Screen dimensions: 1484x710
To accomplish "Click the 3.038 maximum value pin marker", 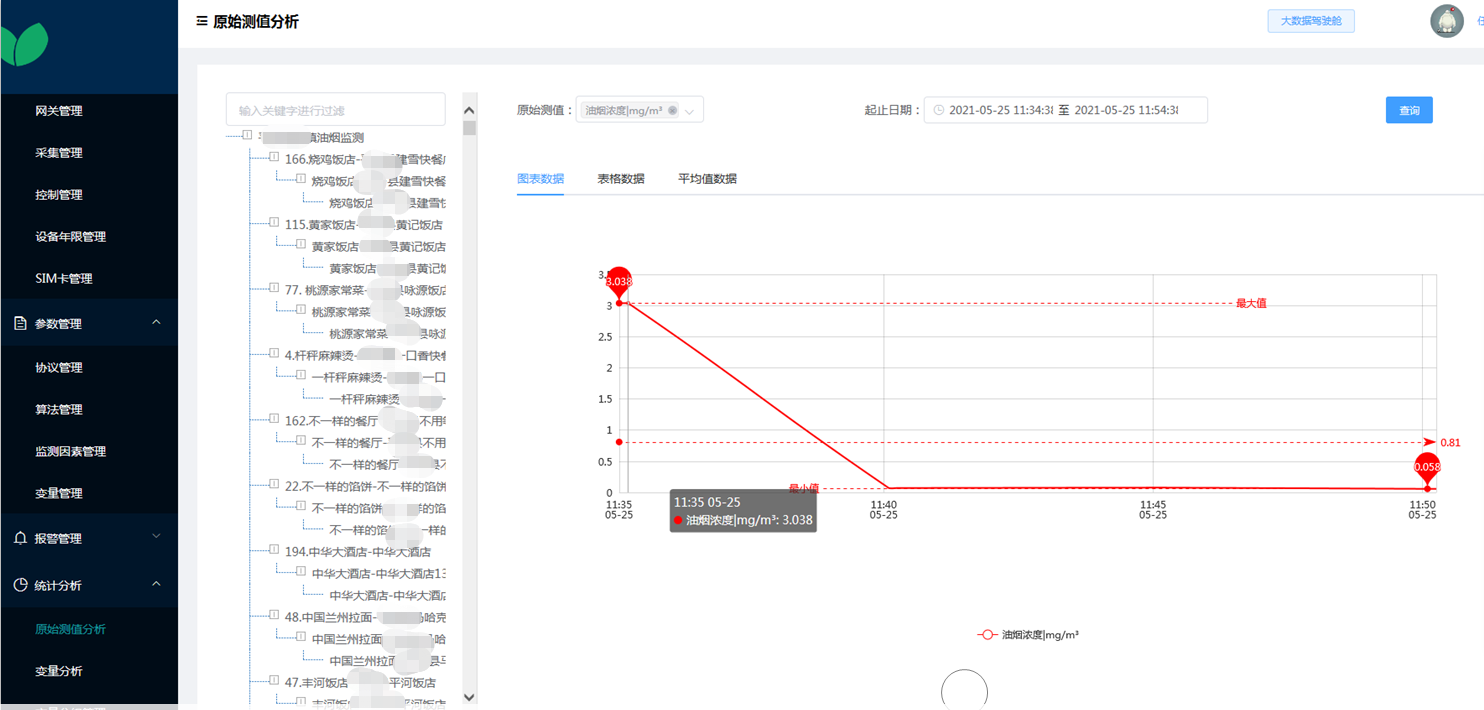I will (619, 281).
